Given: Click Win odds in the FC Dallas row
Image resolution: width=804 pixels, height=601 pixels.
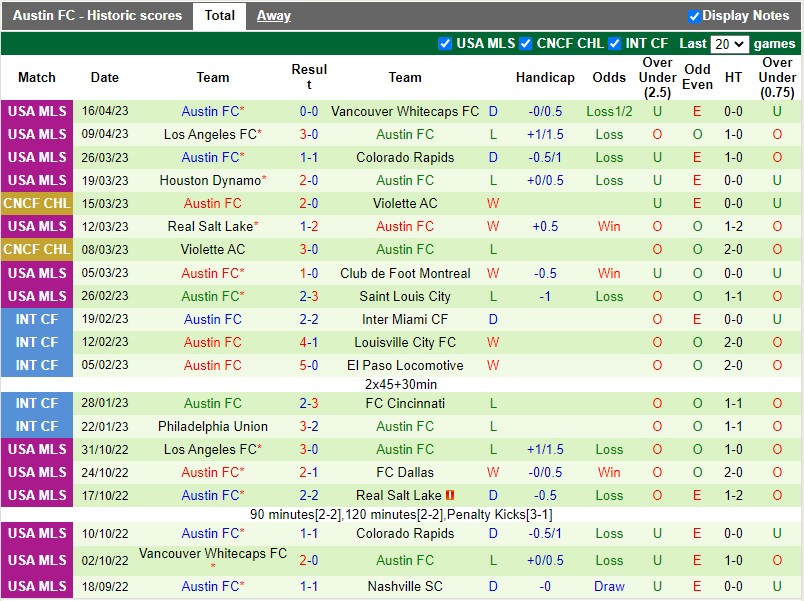Looking at the screenshot, I should (x=609, y=472).
